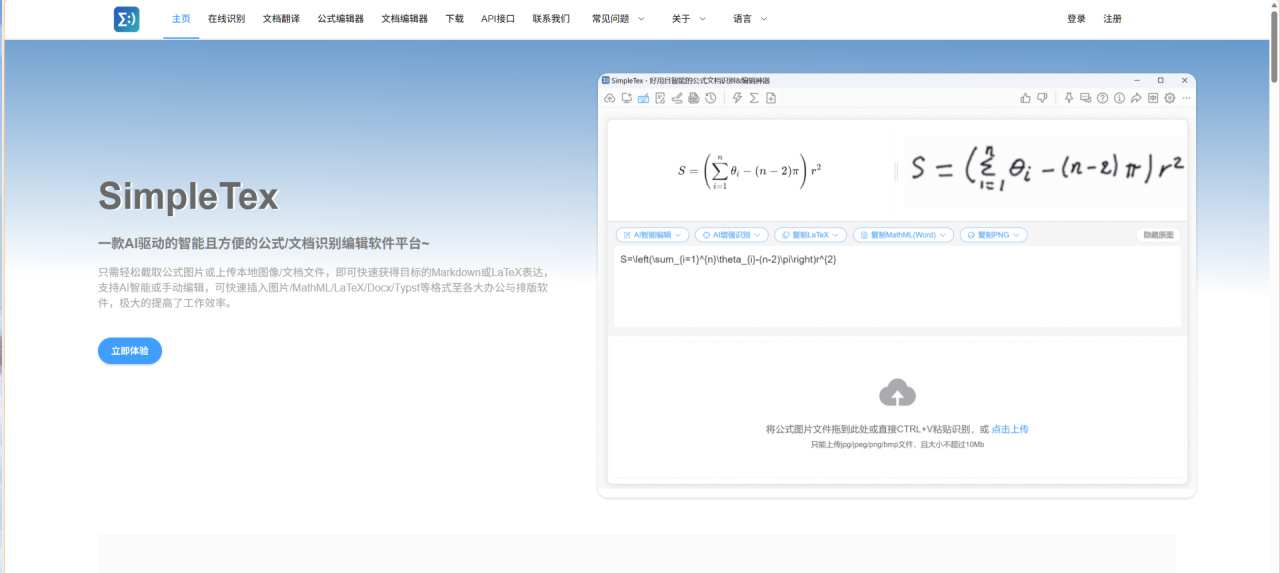The image size is (1280, 573).
Task: Minimize the embedded SimpleTex window
Action: click(x=1136, y=80)
